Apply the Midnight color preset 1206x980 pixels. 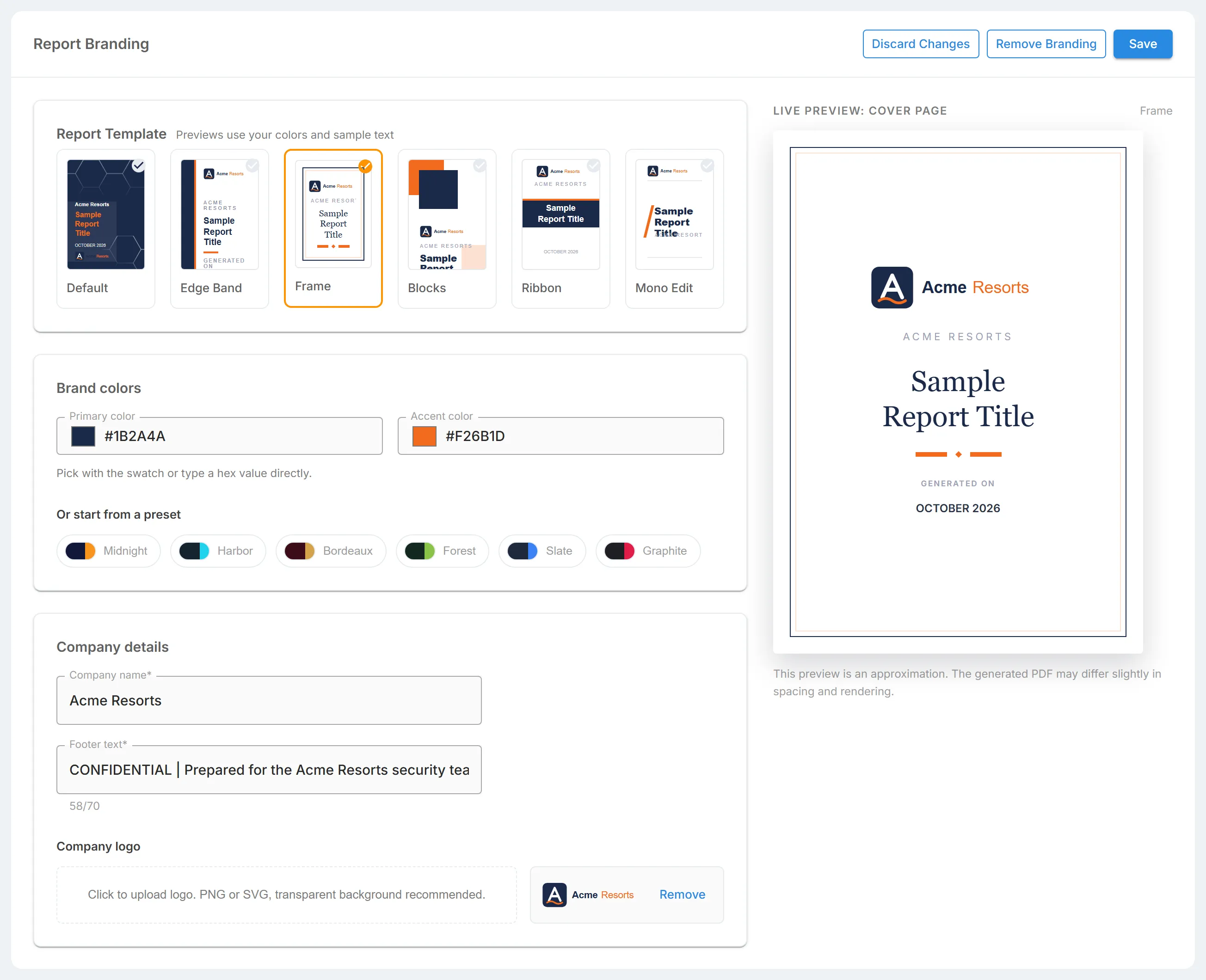coord(108,551)
